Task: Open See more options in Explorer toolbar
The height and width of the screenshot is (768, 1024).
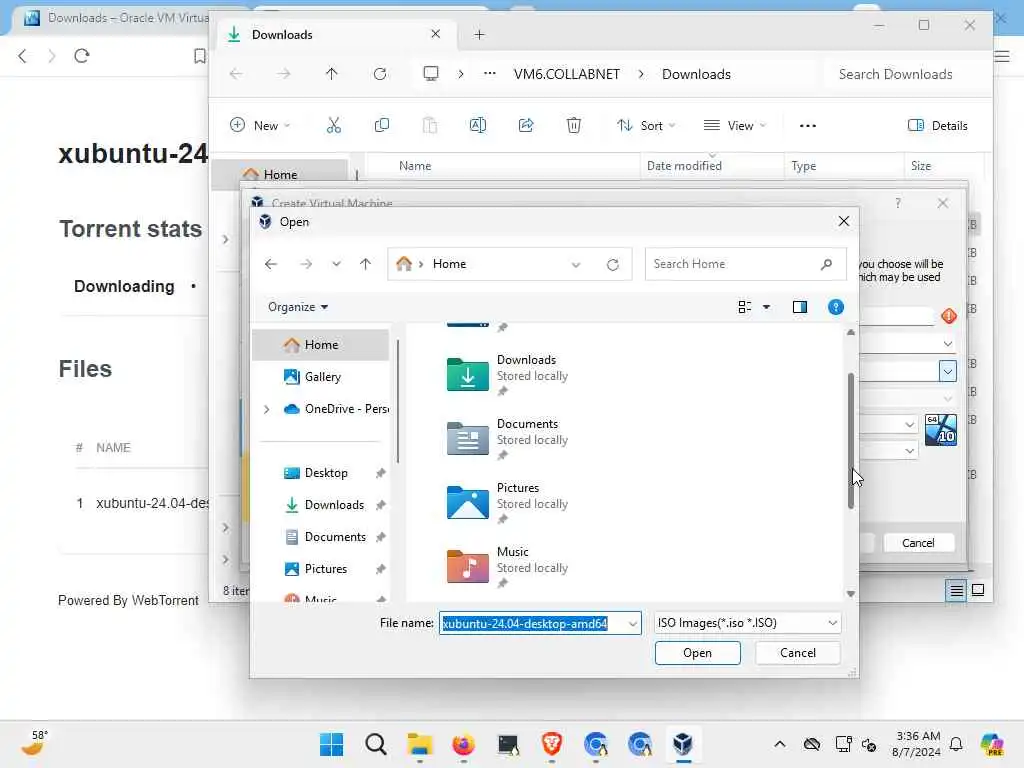Action: (x=808, y=125)
